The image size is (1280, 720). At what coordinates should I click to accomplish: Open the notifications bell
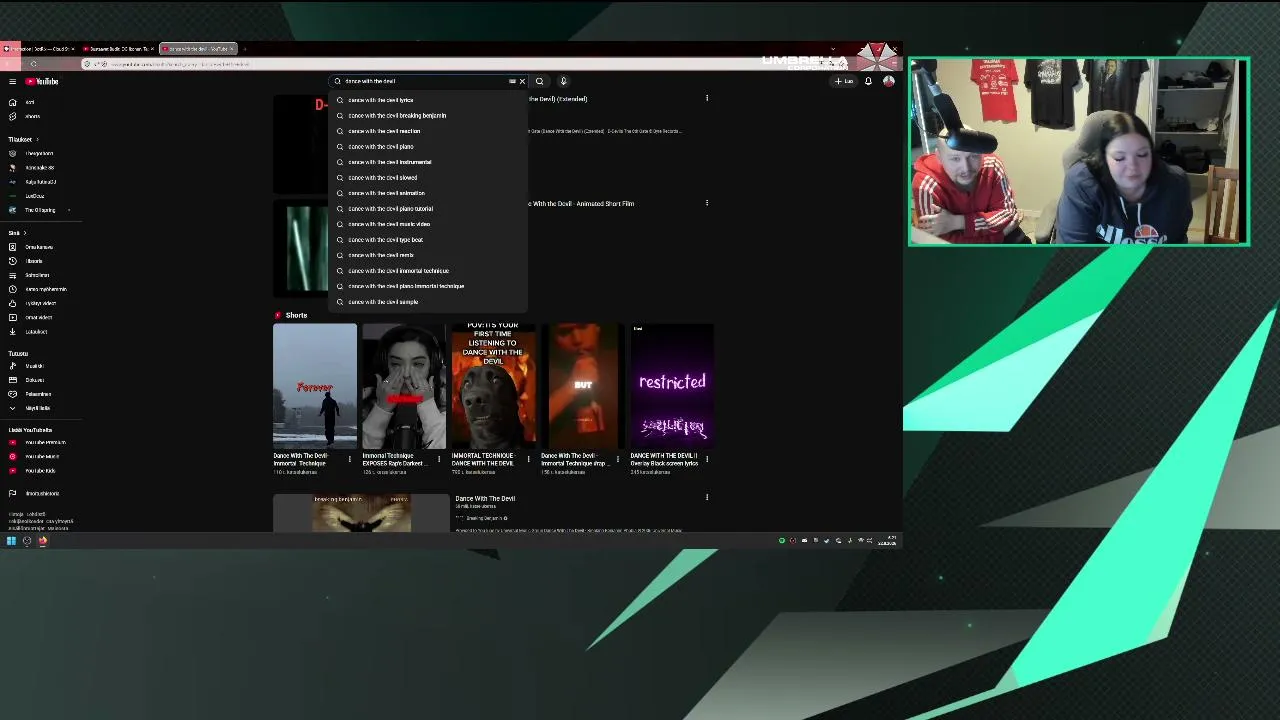click(868, 81)
